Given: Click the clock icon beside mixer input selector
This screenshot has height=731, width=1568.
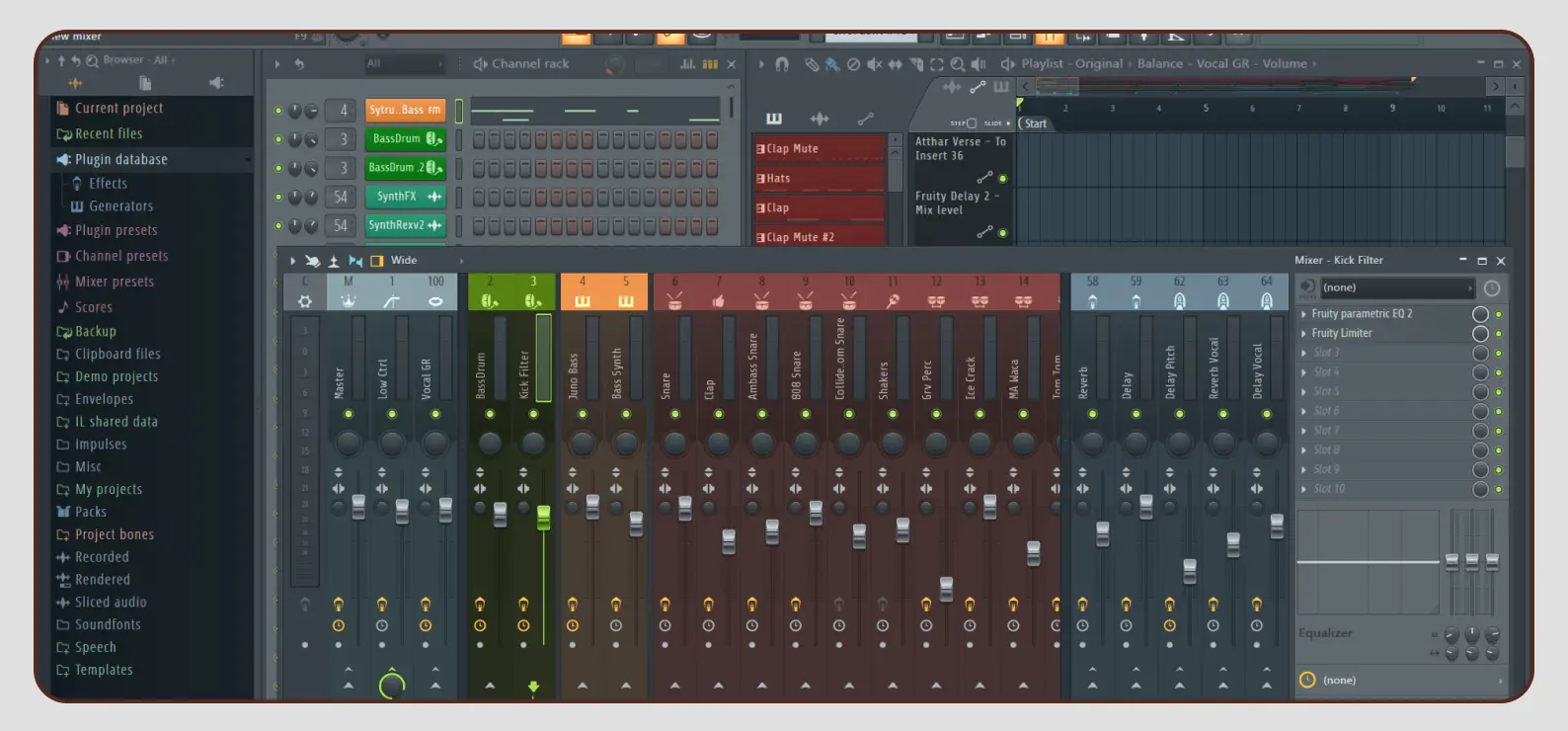Looking at the screenshot, I should pyautogui.click(x=1492, y=288).
